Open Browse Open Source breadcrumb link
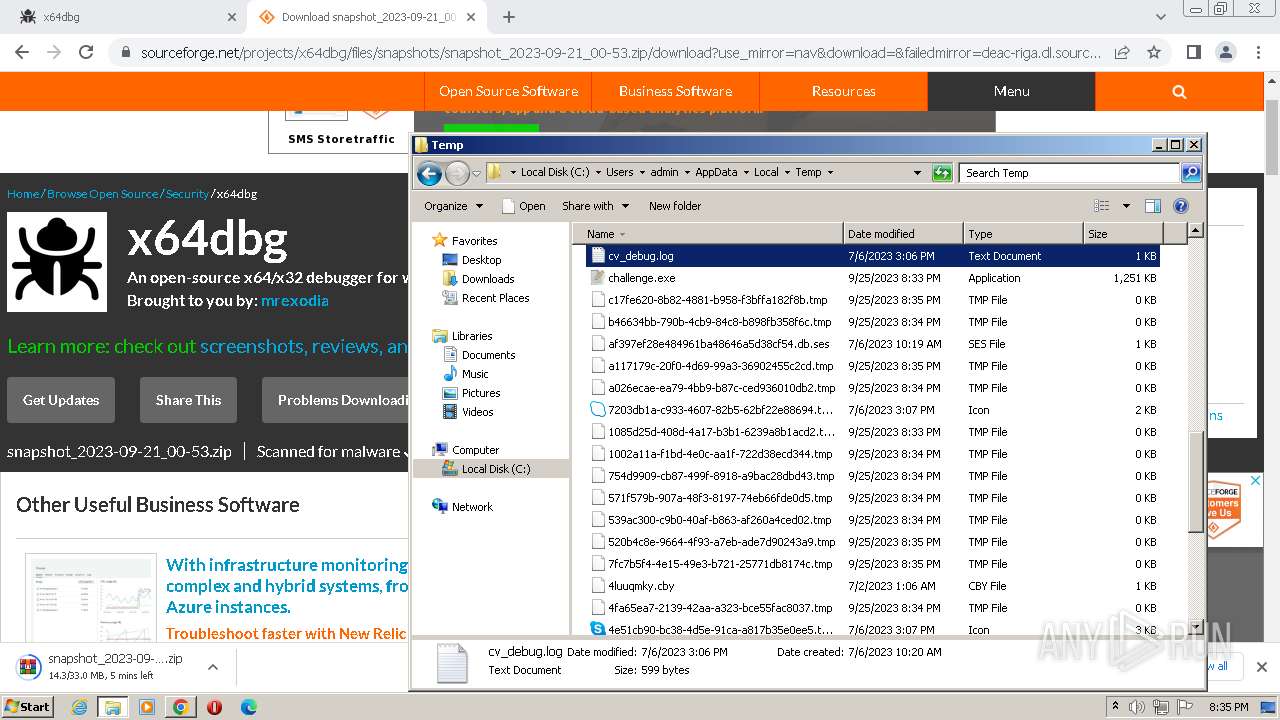 102,194
